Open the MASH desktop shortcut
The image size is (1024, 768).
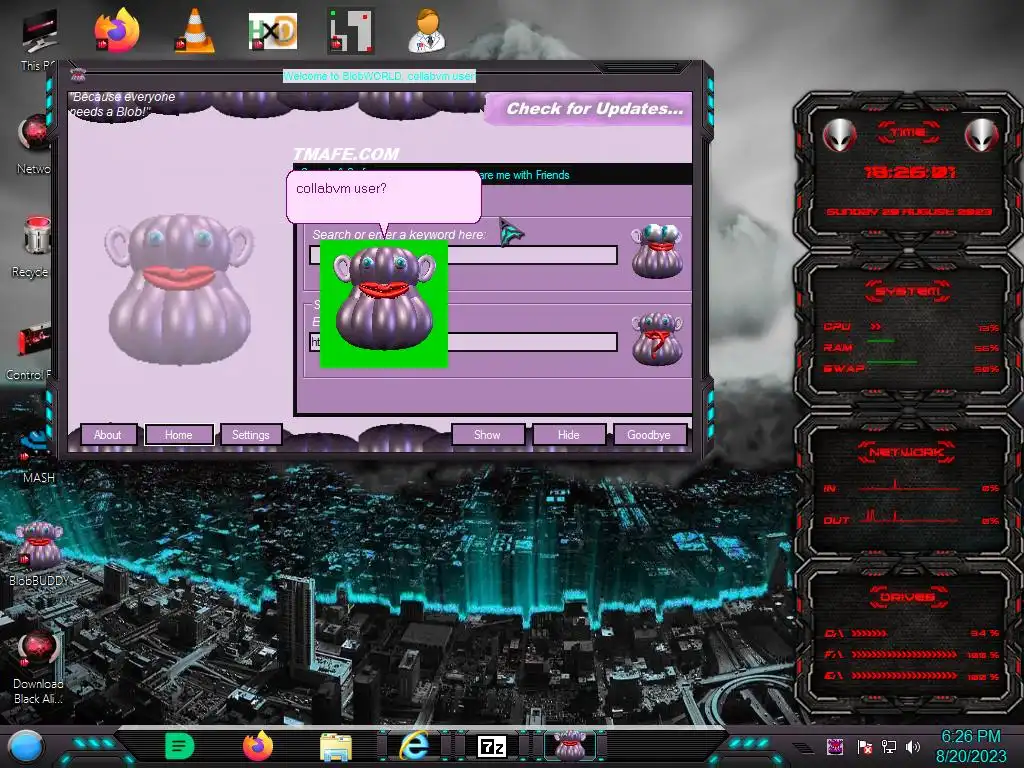tap(37, 454)
